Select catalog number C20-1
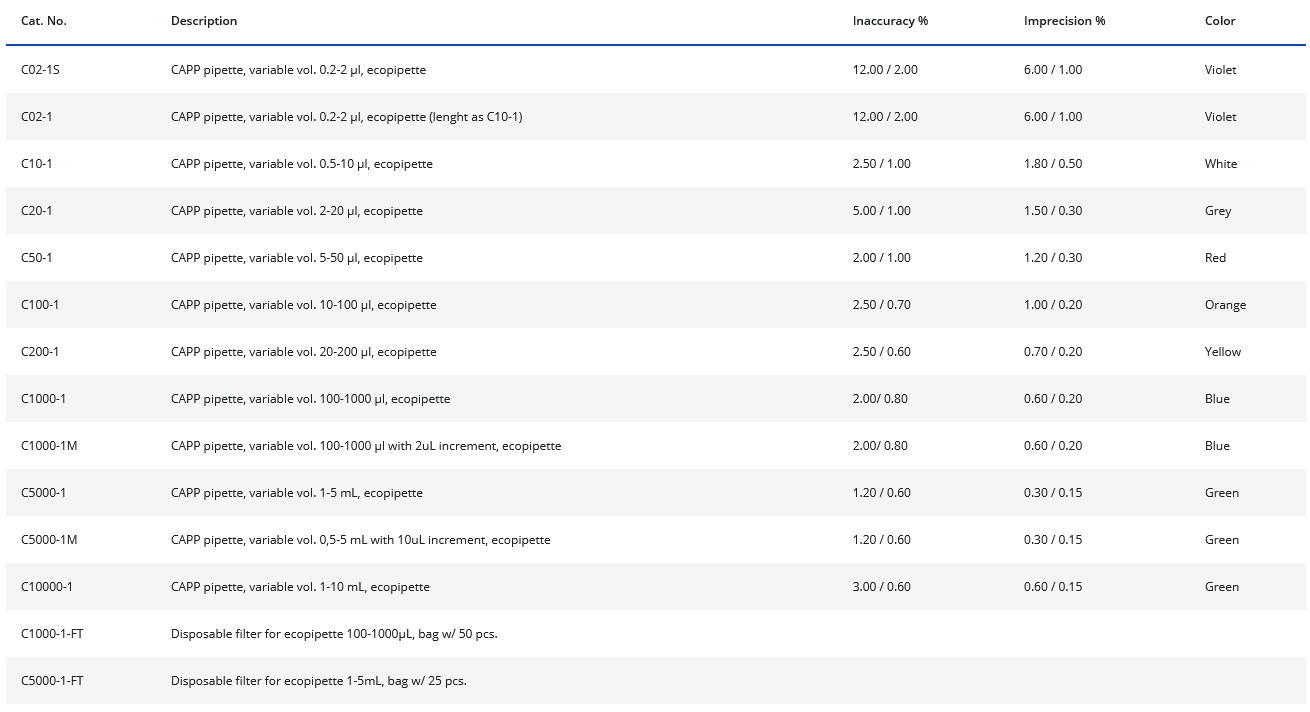 point(37,211)
